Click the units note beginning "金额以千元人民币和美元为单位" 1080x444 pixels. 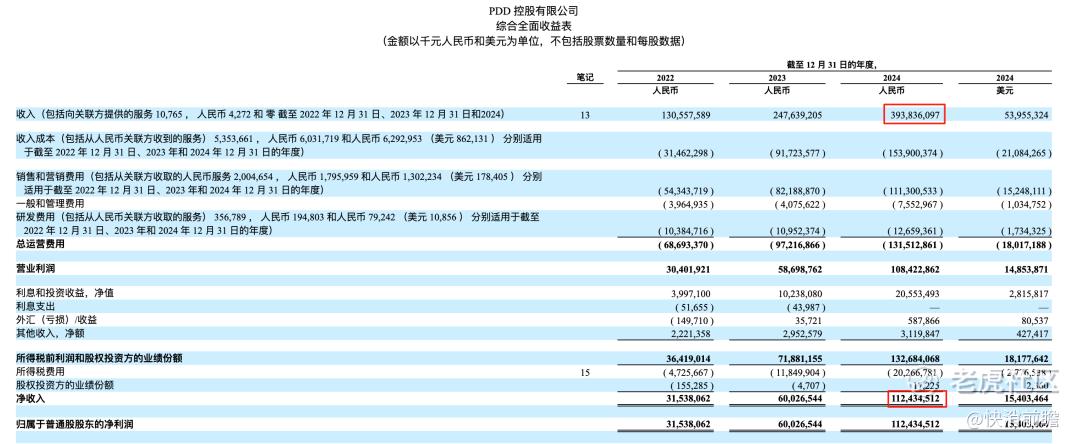(x=534, y=41)
